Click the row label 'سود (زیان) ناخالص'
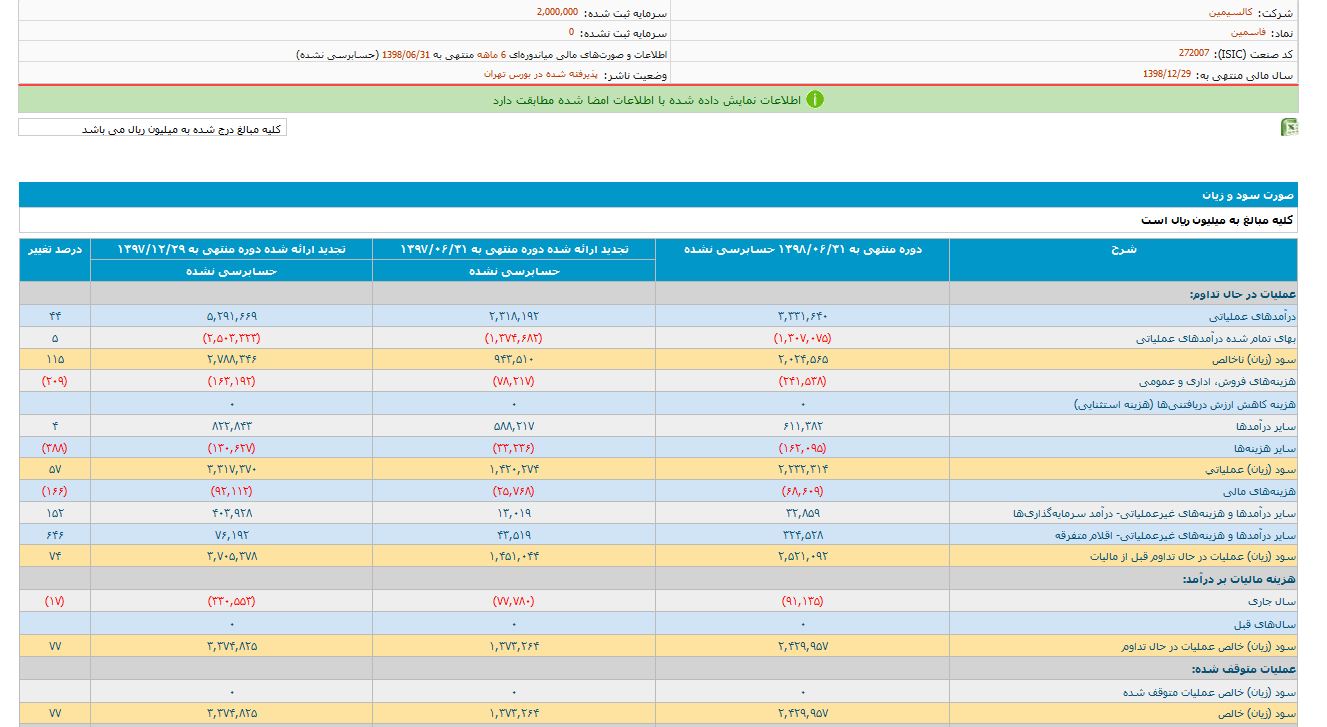Image resolution: width=1327 pixels, height=727 pixels. 1252,360
